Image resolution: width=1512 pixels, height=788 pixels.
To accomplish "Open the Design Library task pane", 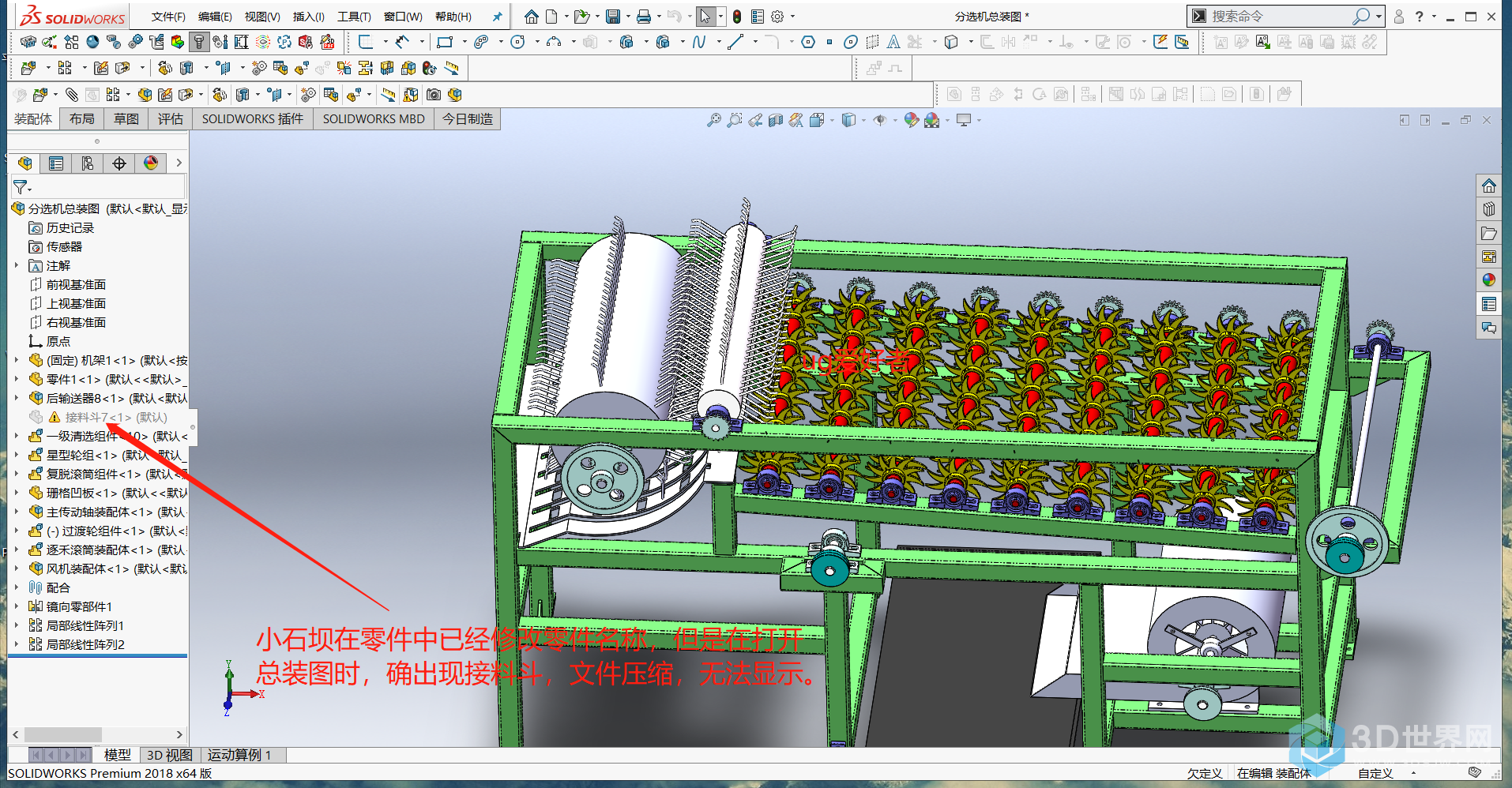I will [x=1489, y=209].
